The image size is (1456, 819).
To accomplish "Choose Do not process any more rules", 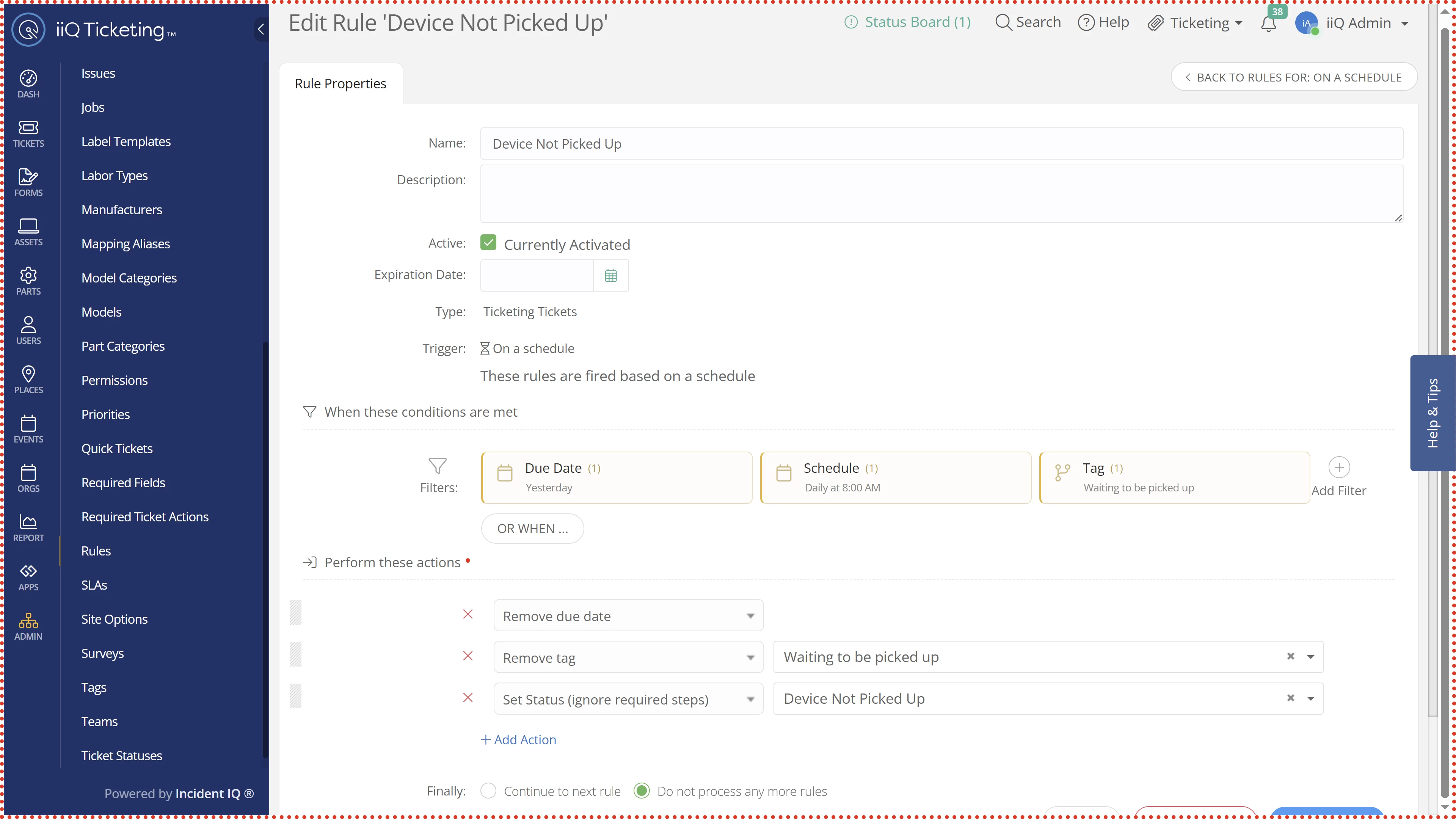I will [642, 791].
